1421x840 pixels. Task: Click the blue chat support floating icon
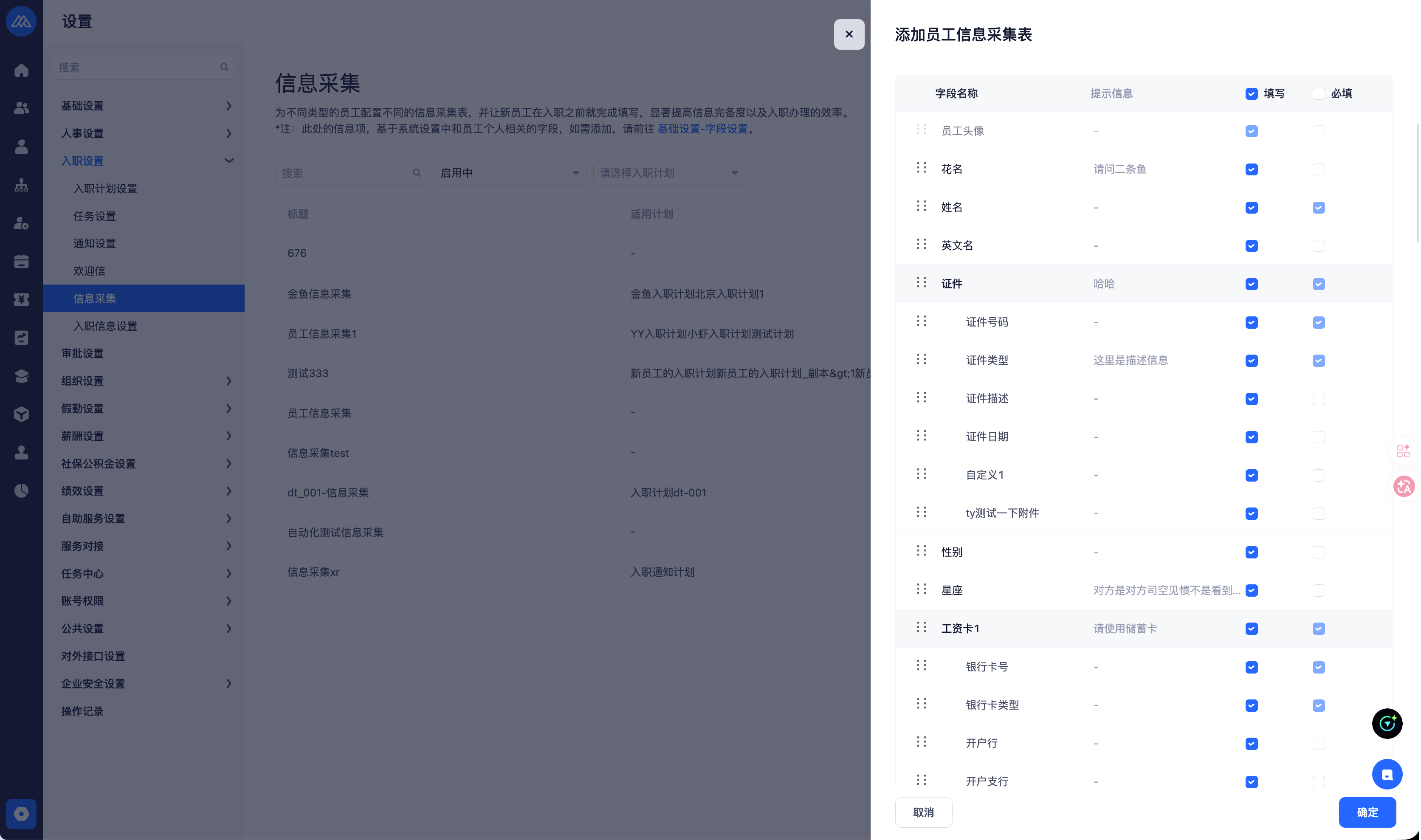coord(1387,774)
